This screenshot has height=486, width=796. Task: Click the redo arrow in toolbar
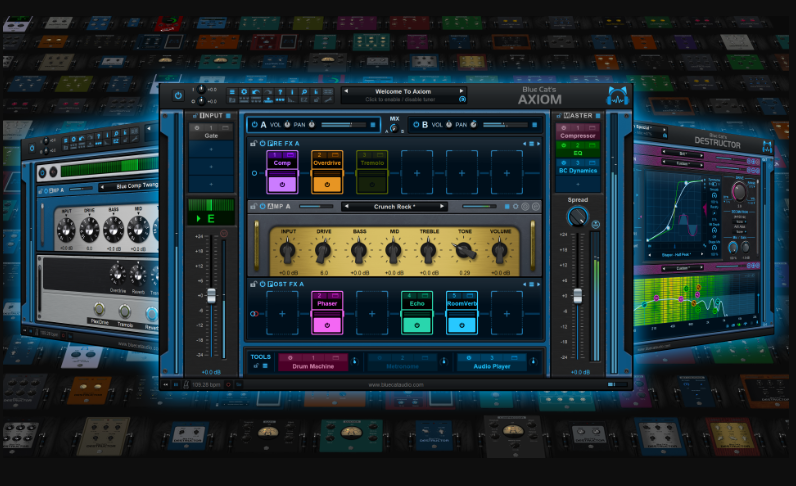pyautogui.click(x=268, y=92)
